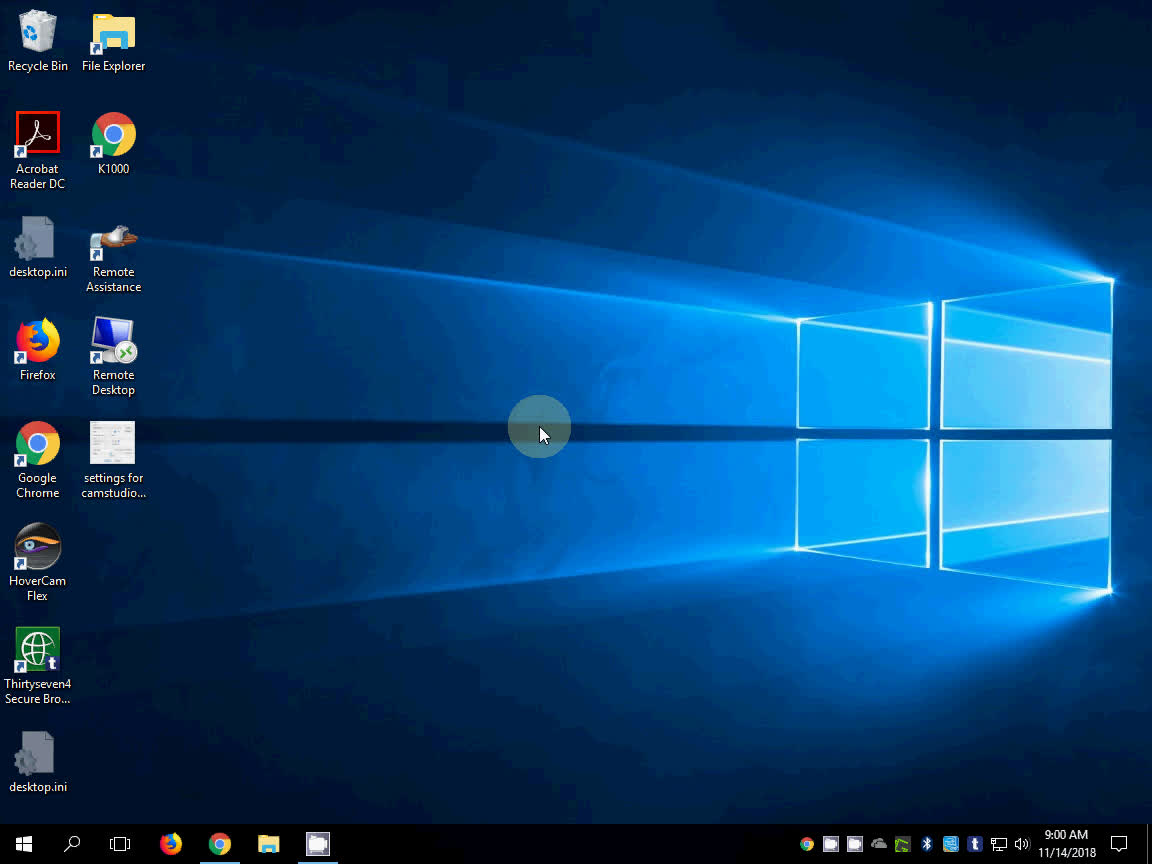Open the volume slider from the taskbar
The width and height of the screenshot is (1152, 864).
[x=1022, y=844]
